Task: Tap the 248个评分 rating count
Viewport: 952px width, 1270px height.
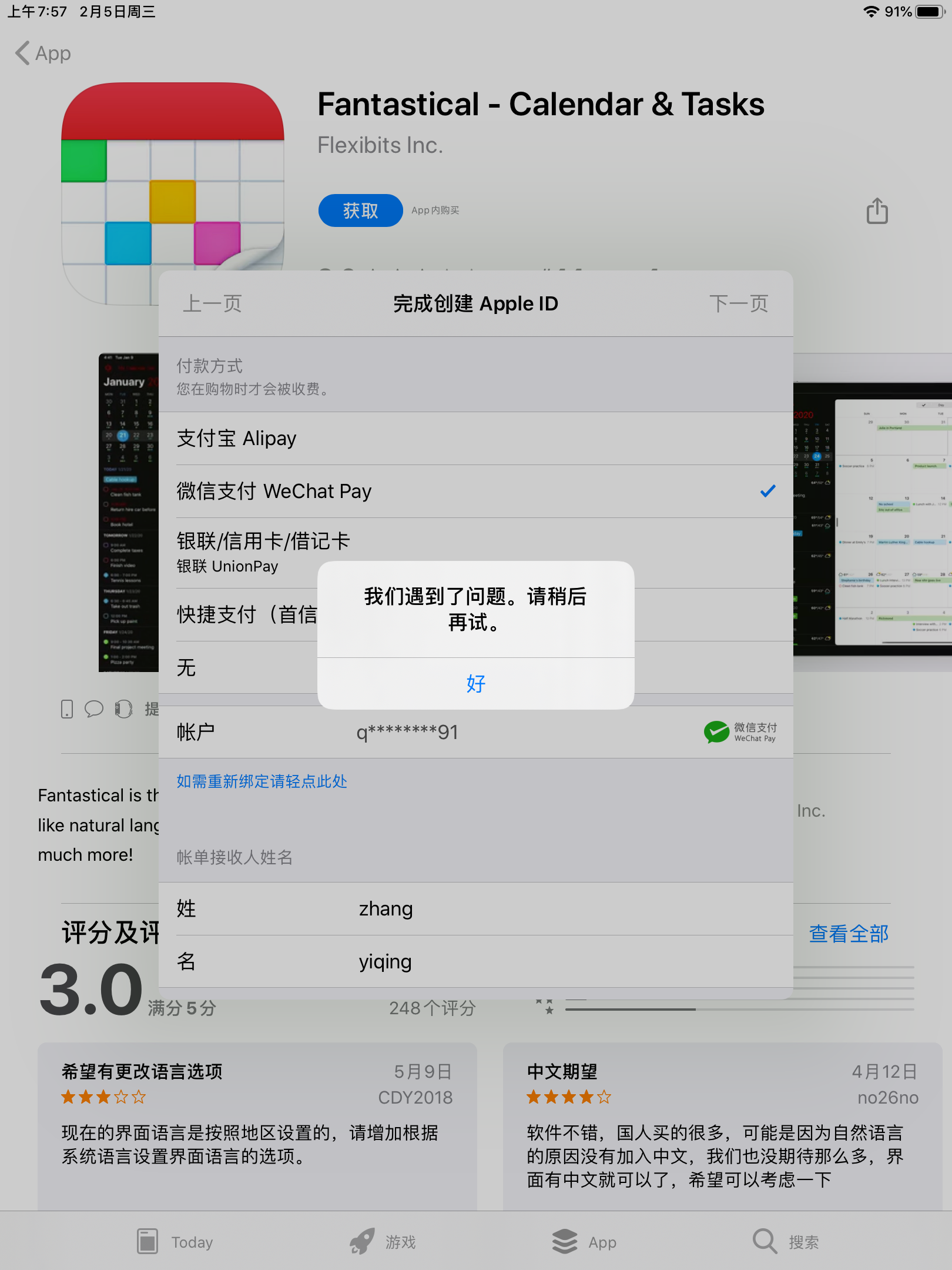Action: point(433,1008)
